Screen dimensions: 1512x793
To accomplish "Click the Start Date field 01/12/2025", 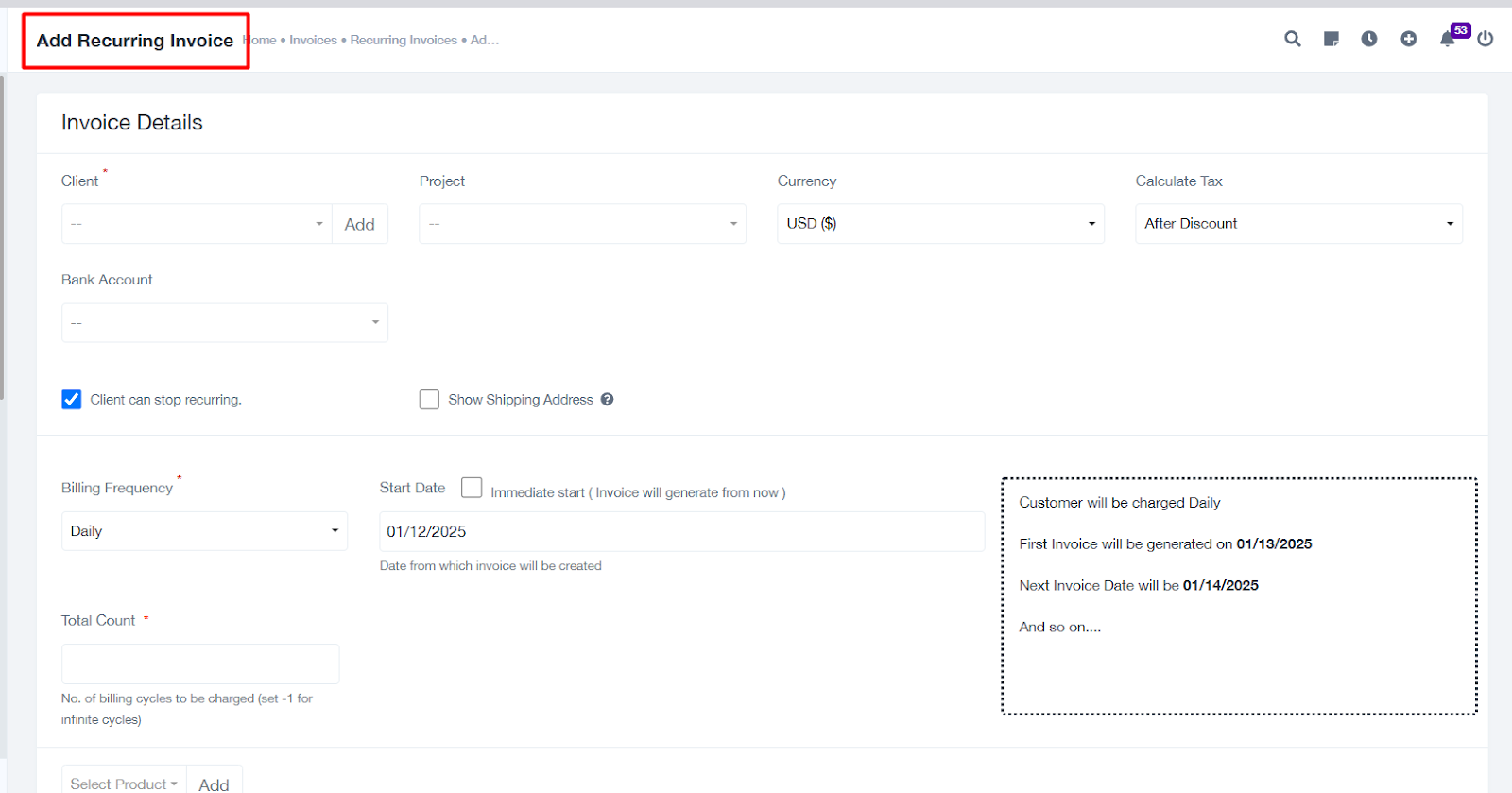I will pos(682,531).
